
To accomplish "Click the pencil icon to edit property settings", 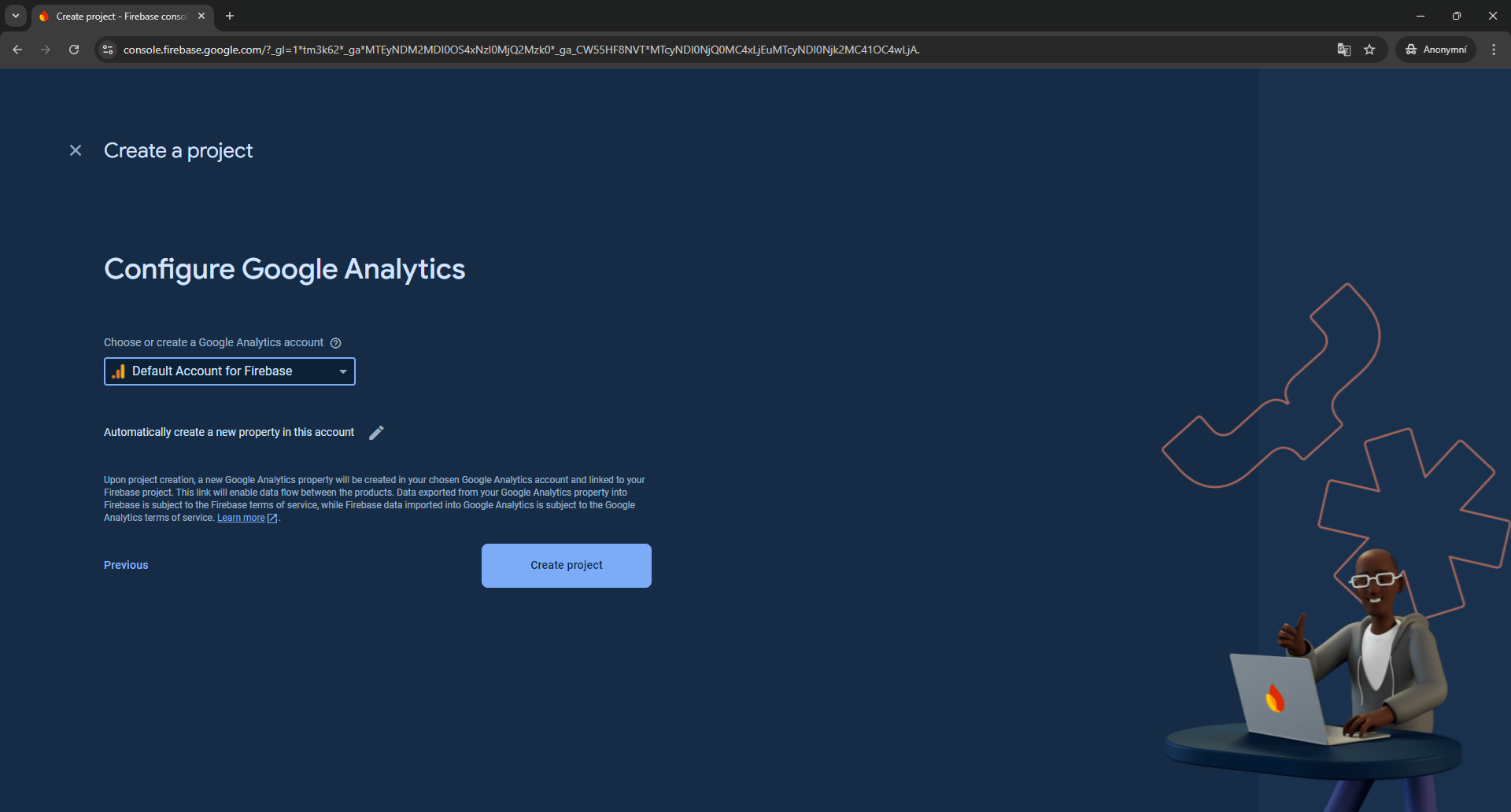I will [377, 433].
